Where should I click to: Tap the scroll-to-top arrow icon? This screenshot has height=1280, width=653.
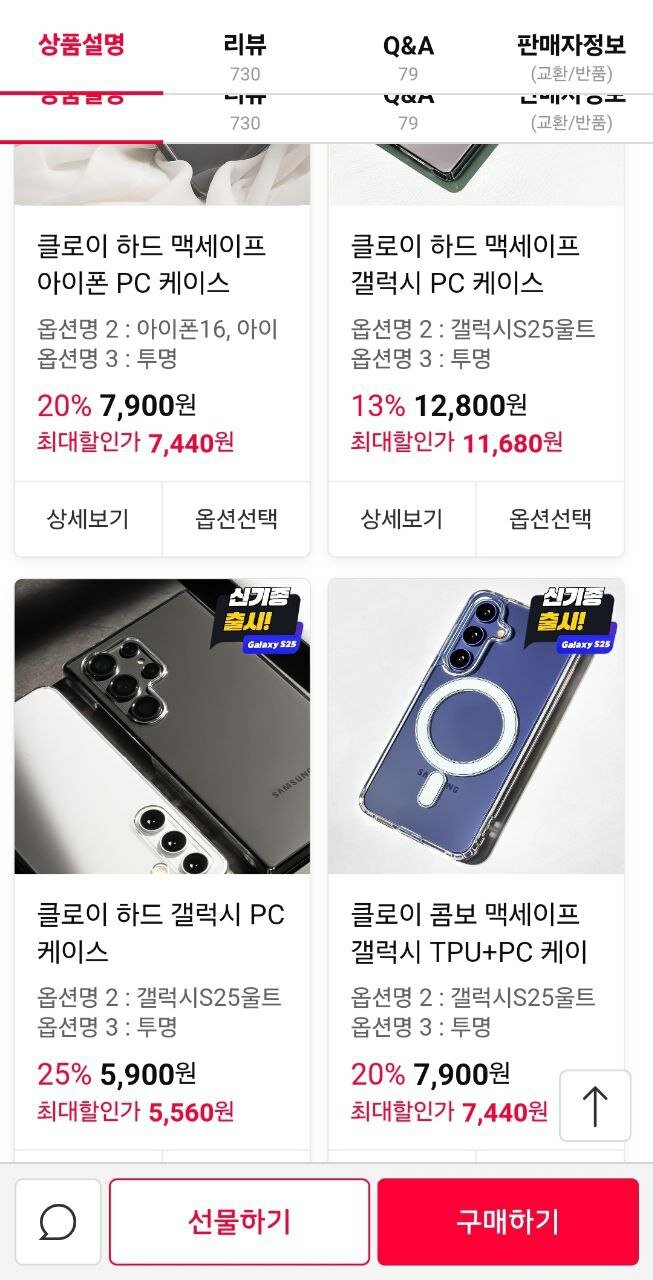tap(595, 1106)
